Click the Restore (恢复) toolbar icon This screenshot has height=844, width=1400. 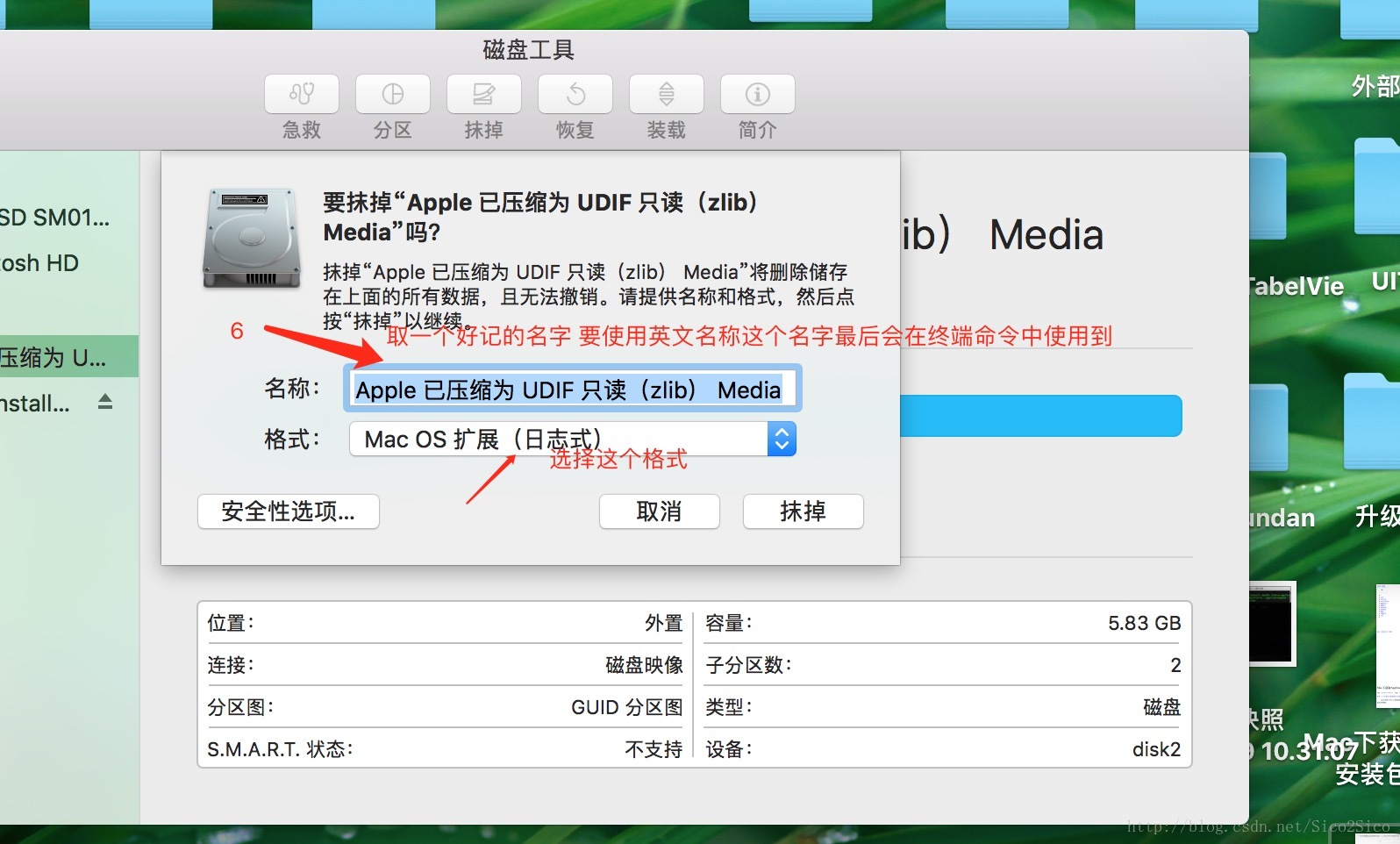tap(575, 94)
